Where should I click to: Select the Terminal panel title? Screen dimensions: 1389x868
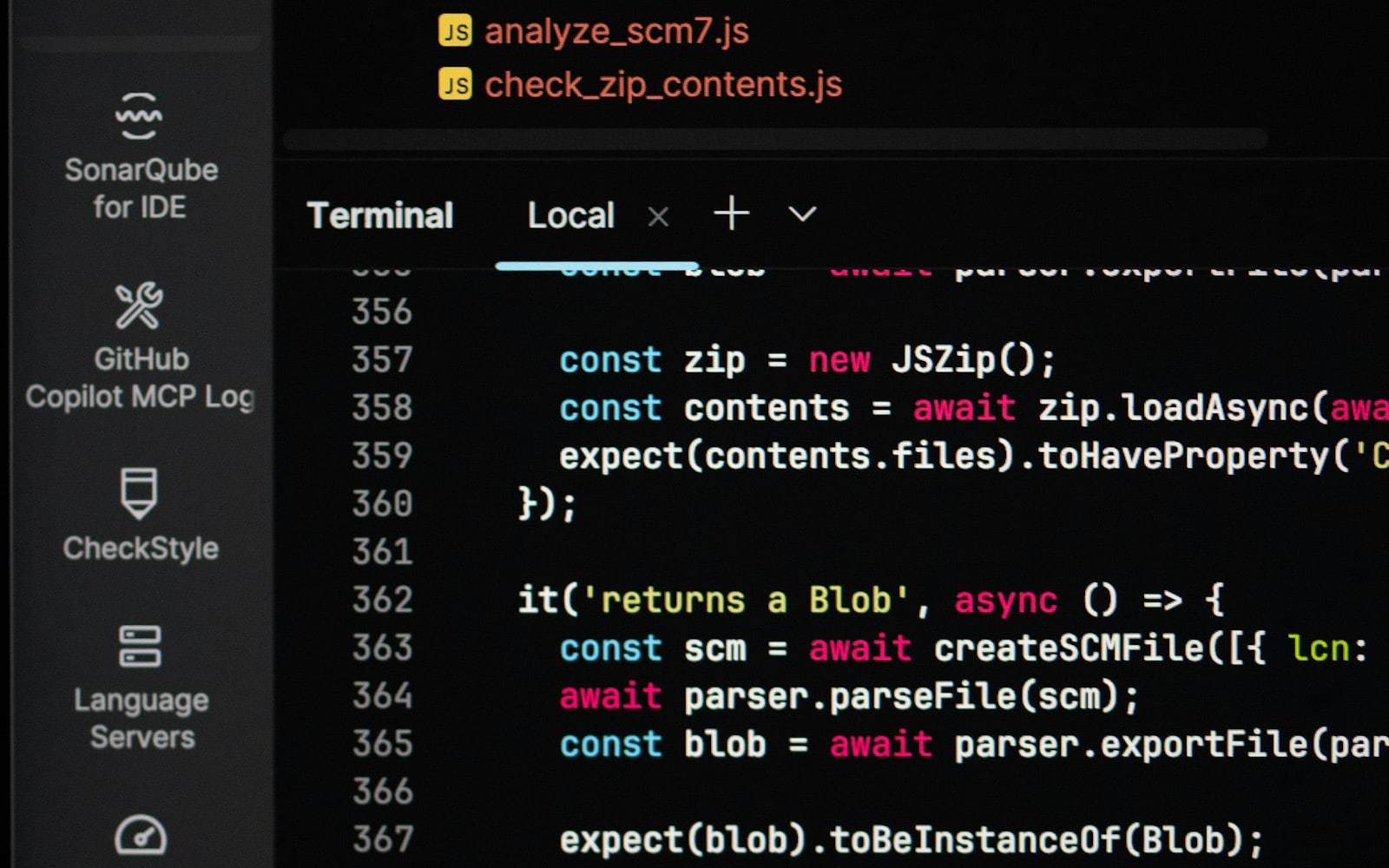click(380, 215)
